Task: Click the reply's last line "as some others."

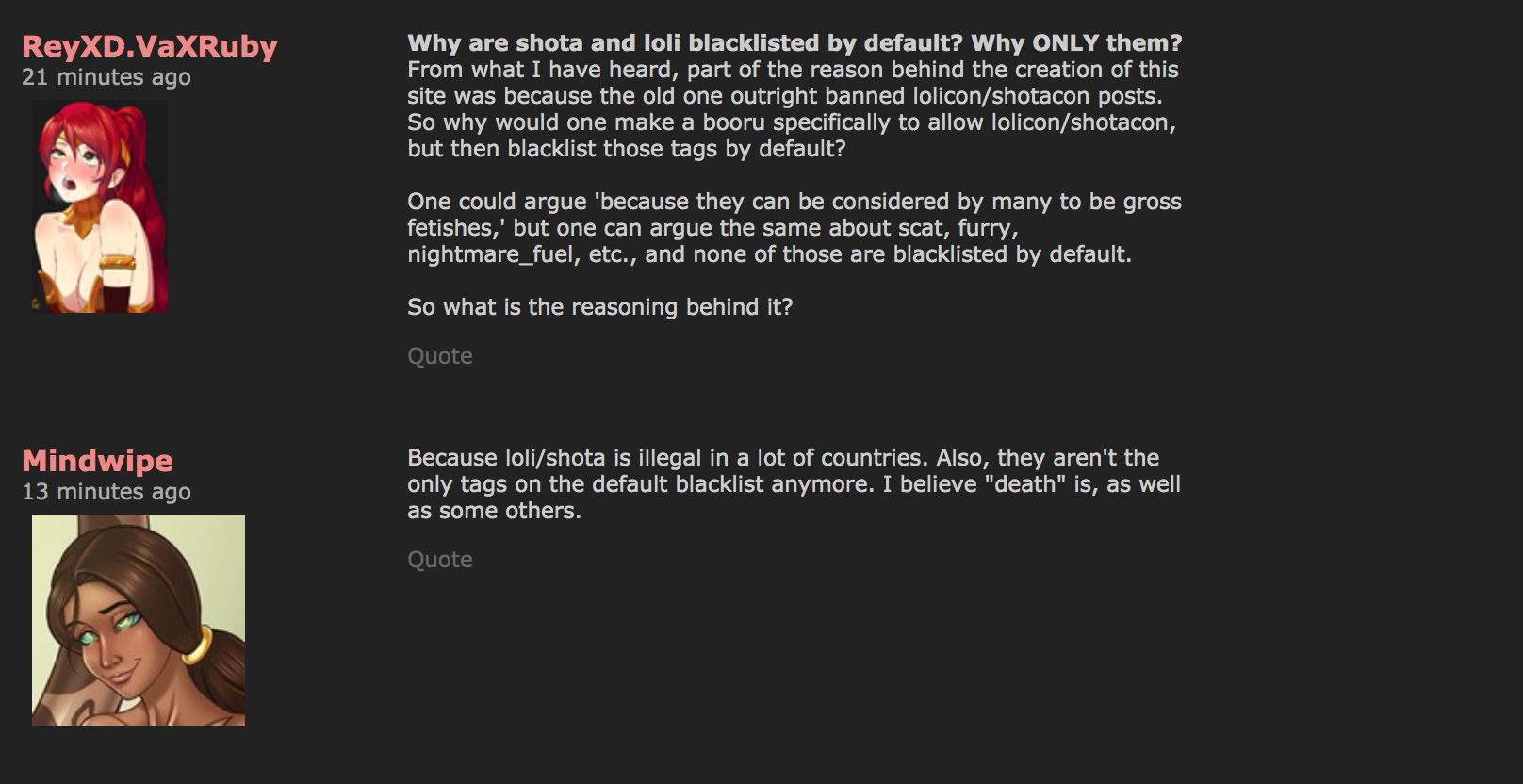Action: (494, 511)
